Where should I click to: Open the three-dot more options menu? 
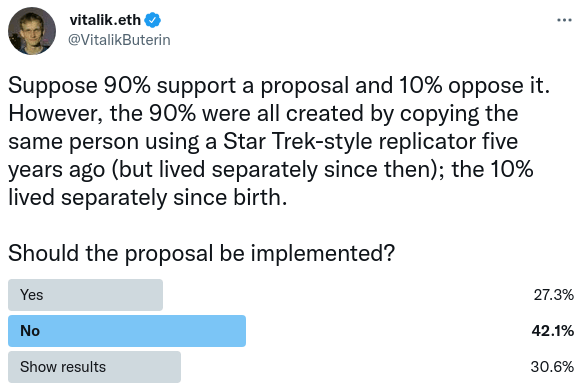pos(564,20)
